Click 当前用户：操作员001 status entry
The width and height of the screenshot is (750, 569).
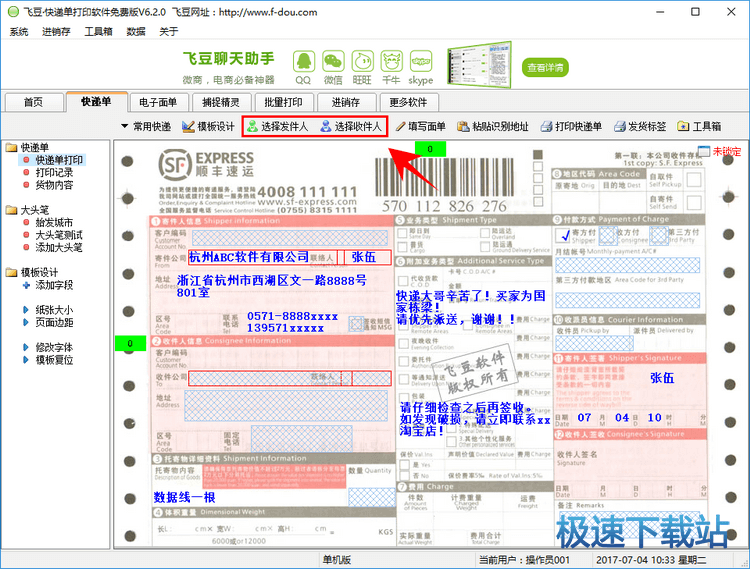pos(524,559)
